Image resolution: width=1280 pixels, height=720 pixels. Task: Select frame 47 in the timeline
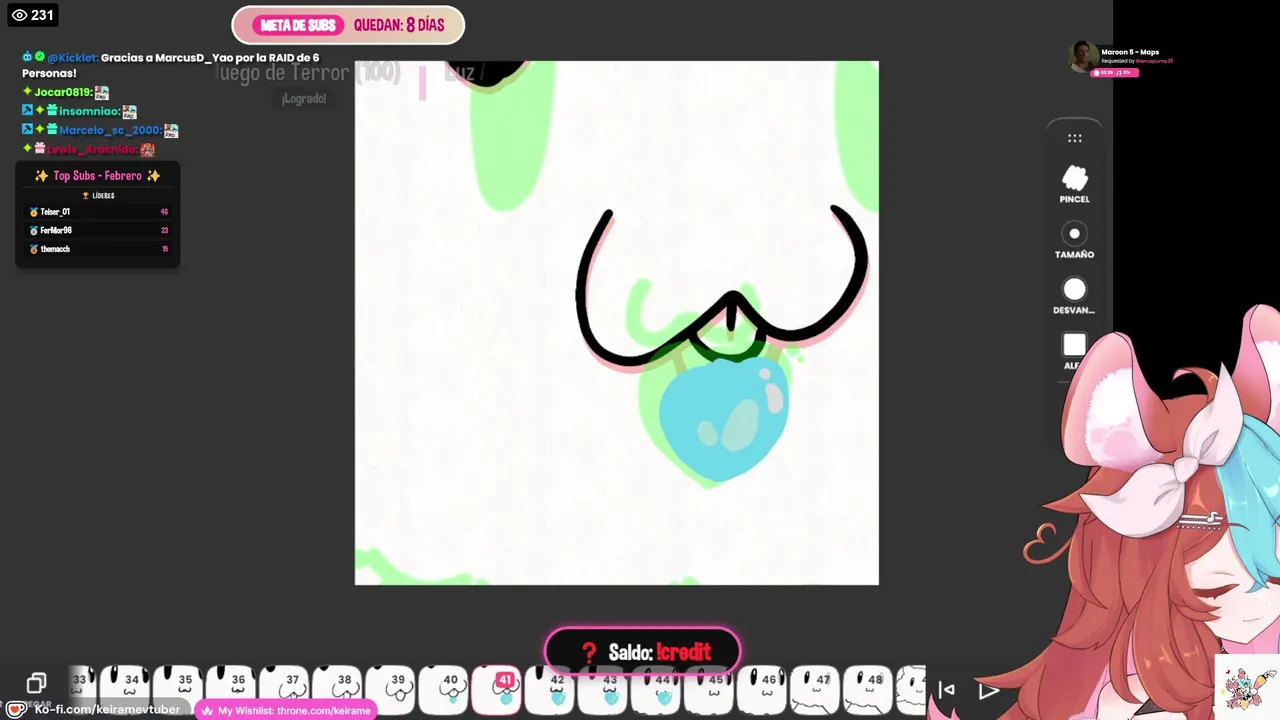[x=817, y=690]
